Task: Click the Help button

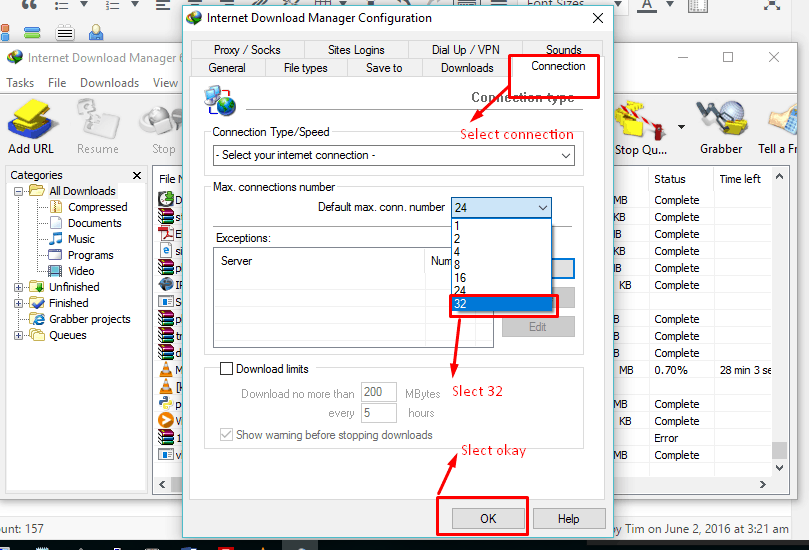Action: 568,518
